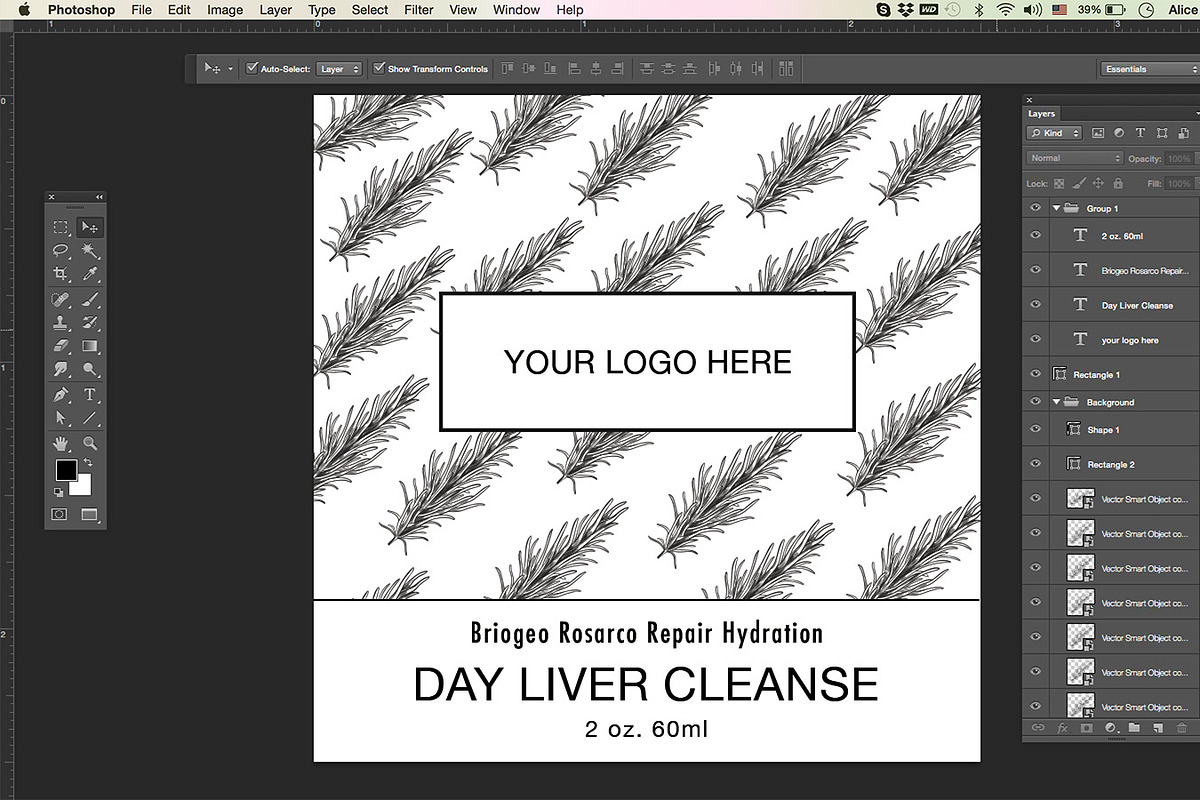Select the Briogeo Rosarco Repair layer
The height and width of the screenshot is (800, 1200).
pyautogui.click(x=1124, y=270)
